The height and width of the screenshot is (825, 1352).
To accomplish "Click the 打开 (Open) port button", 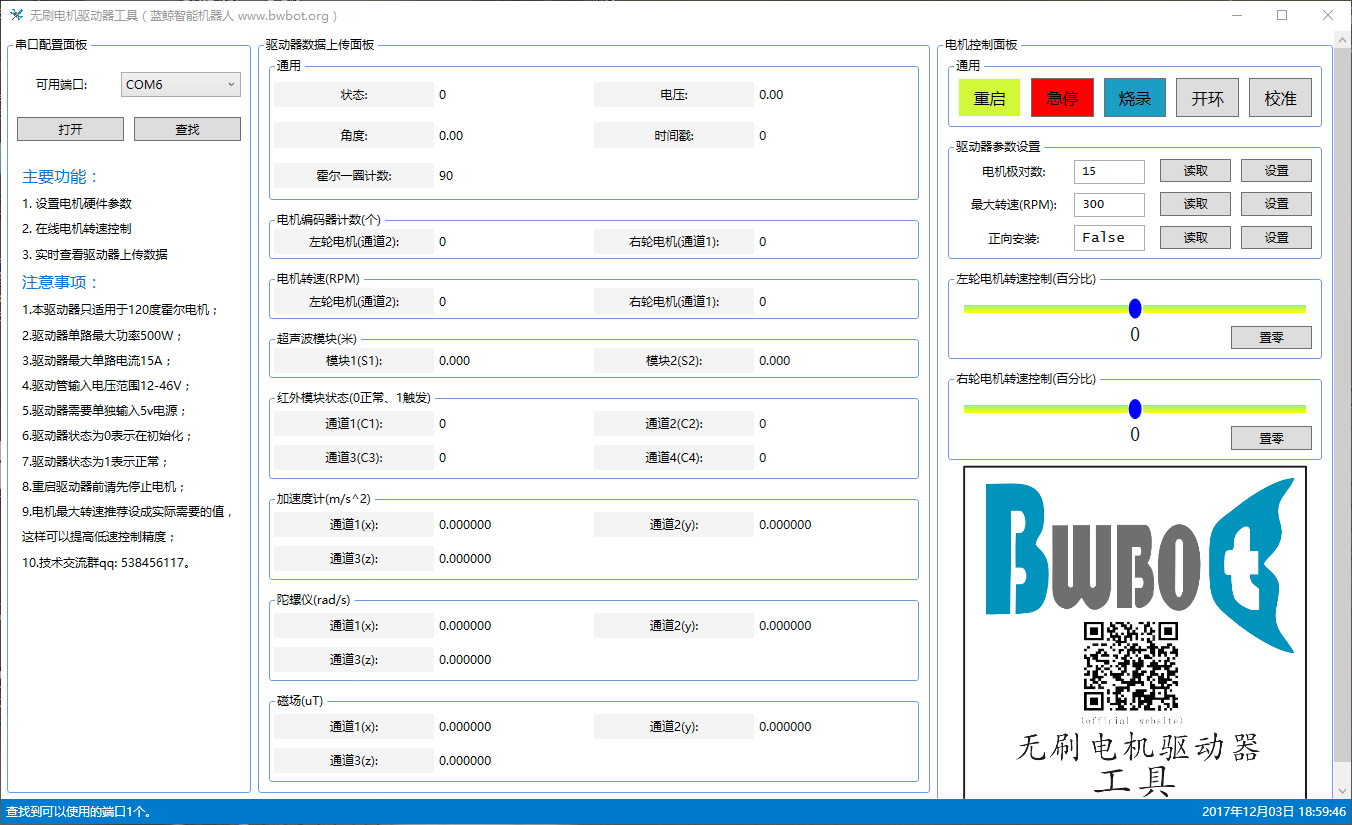I will click(x=70, y=129).
